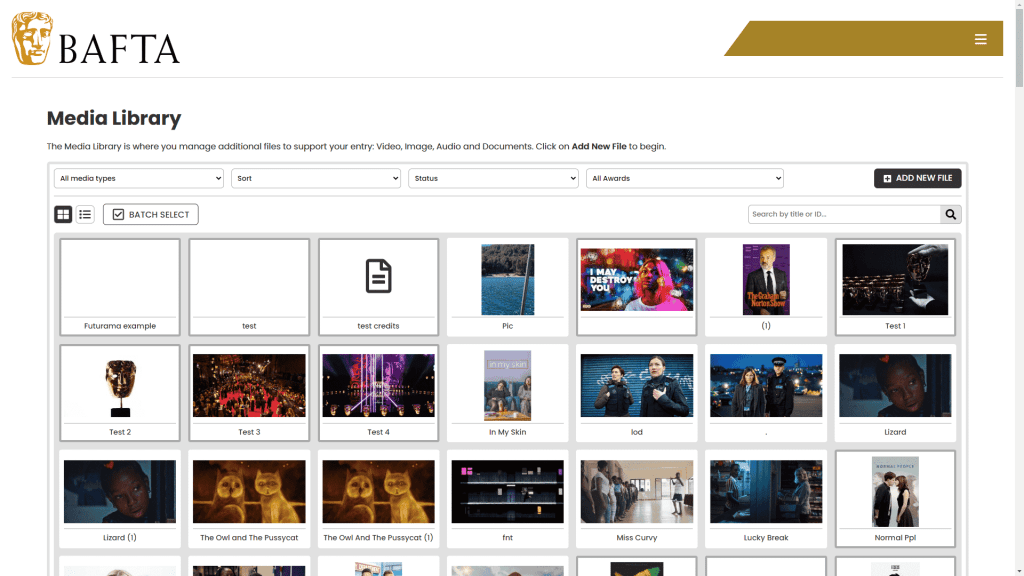Open the Normal Ppl media item

(895, 492)
